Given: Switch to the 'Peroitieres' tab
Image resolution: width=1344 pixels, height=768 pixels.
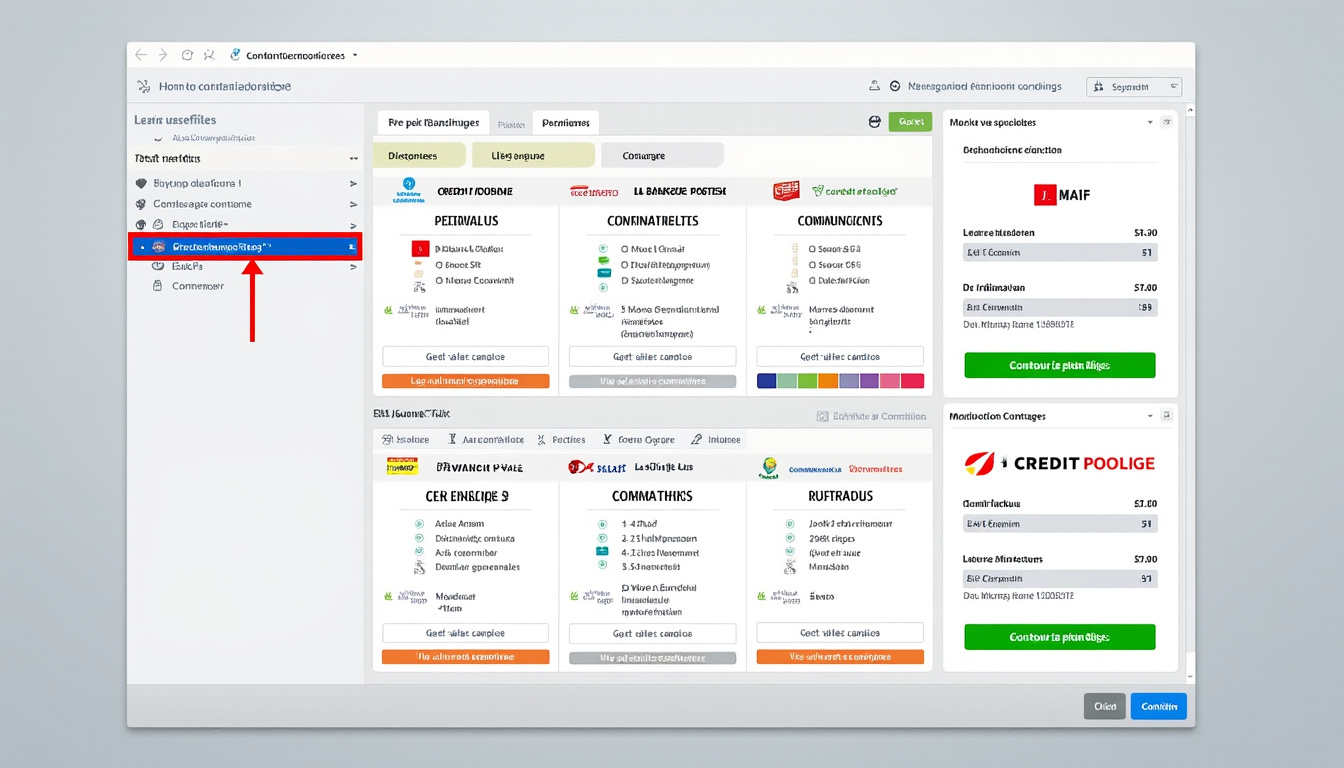Looking at the screenshot, I should pyautogui.click(x=566, y=123).
